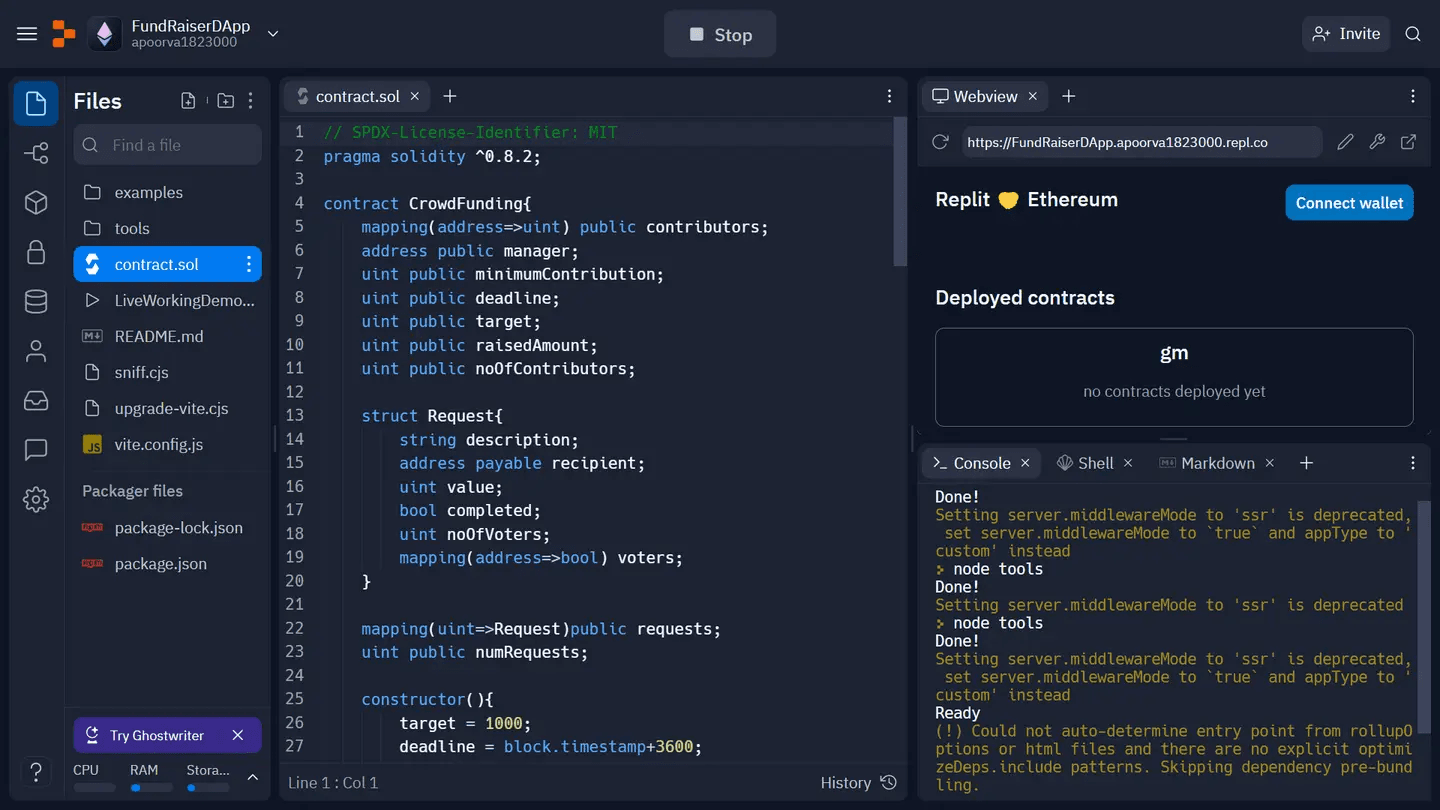Image resolution: width=1440 pixels, height=810 pixels.
Task: Open the Packages cube sidebar icon
Action: pyautogui.click(x=36, y=202)
